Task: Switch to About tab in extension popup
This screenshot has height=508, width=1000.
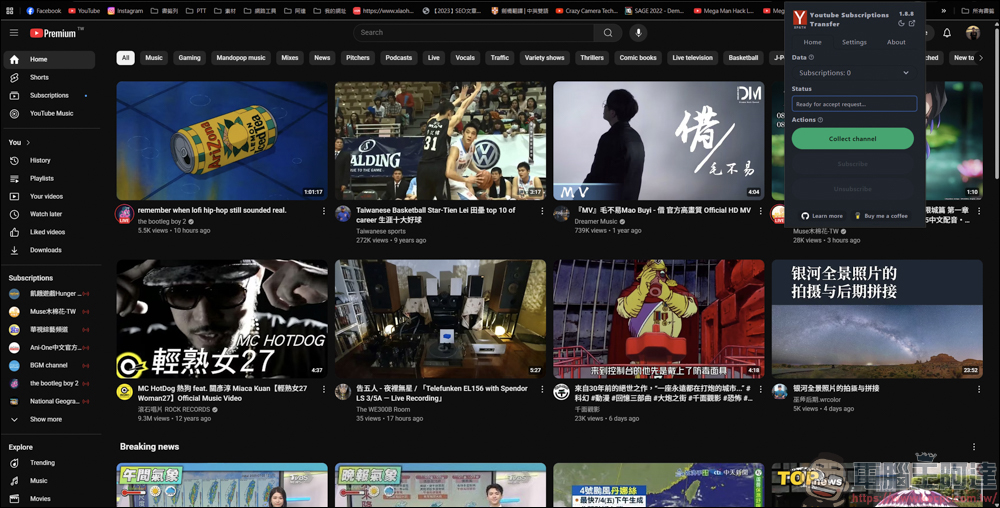Action: 896,42
